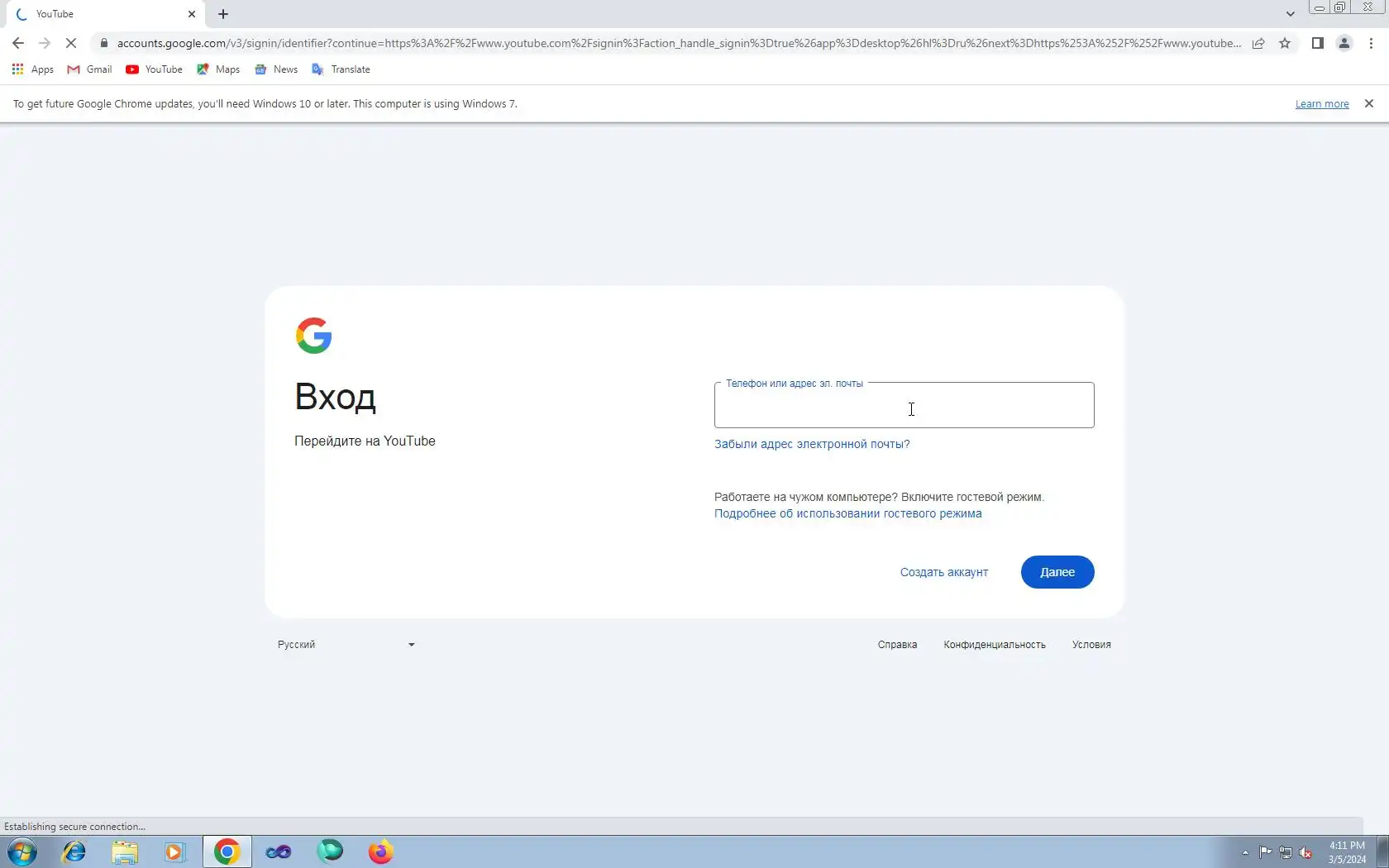Click the forward navigation arrow
Screen dimensions: 1389x868
(x=45, y=43)
